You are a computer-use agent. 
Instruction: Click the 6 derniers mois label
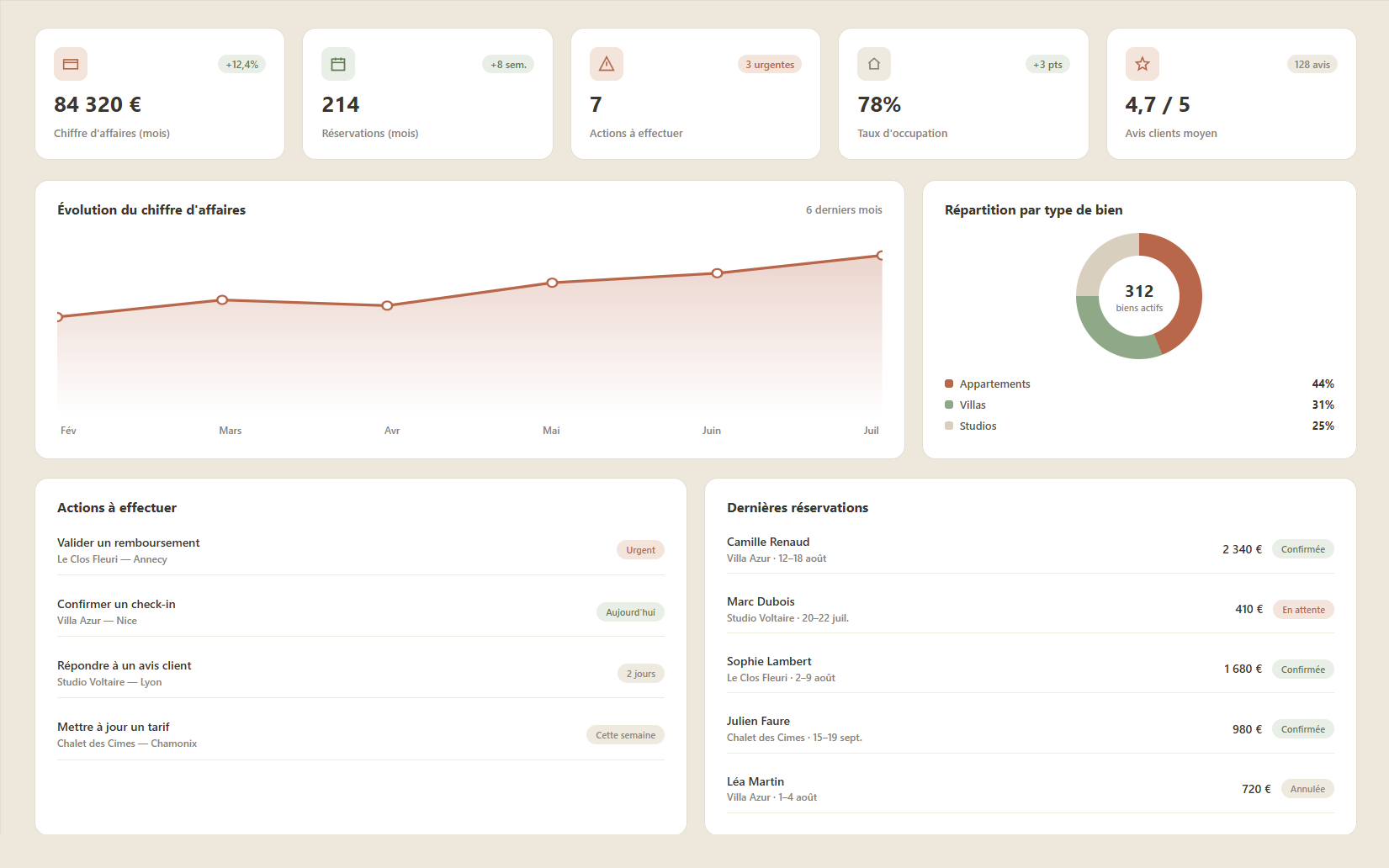click(844, 210)
